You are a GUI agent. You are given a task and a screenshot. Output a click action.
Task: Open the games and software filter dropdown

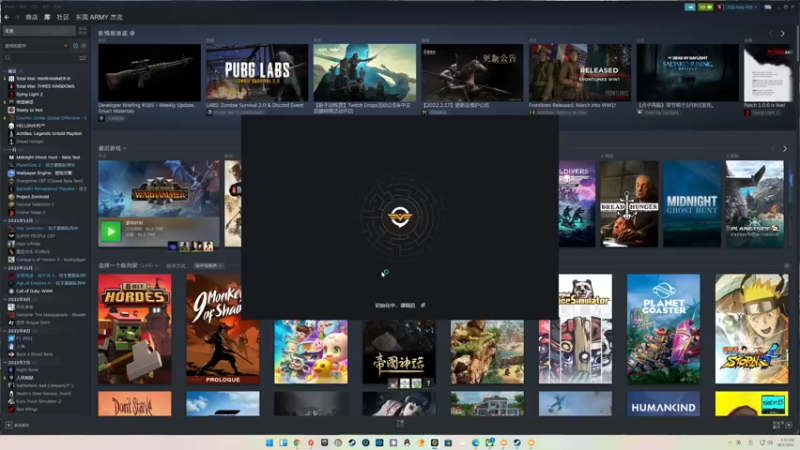[x=36, y=45]
